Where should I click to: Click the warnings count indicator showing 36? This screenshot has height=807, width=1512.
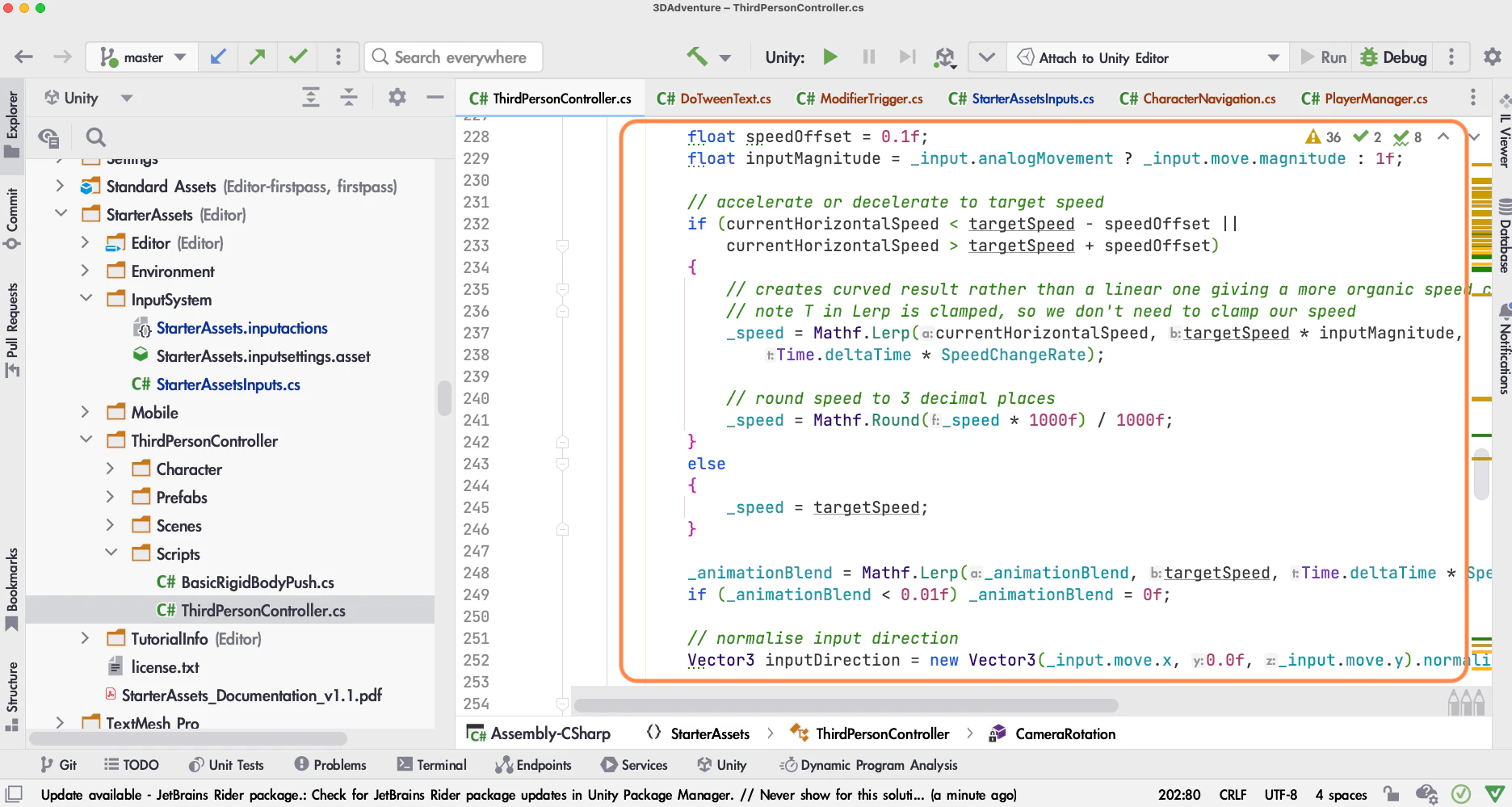click(x=1323, y=137)
